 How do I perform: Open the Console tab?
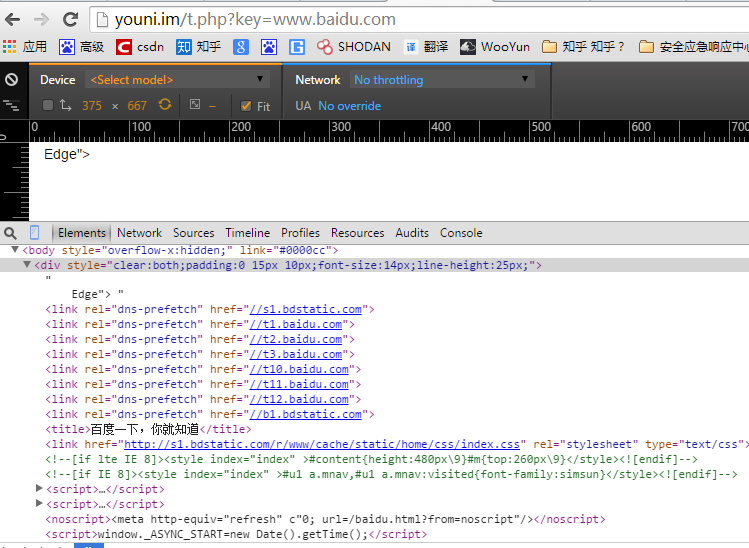(x=461, y=233)
